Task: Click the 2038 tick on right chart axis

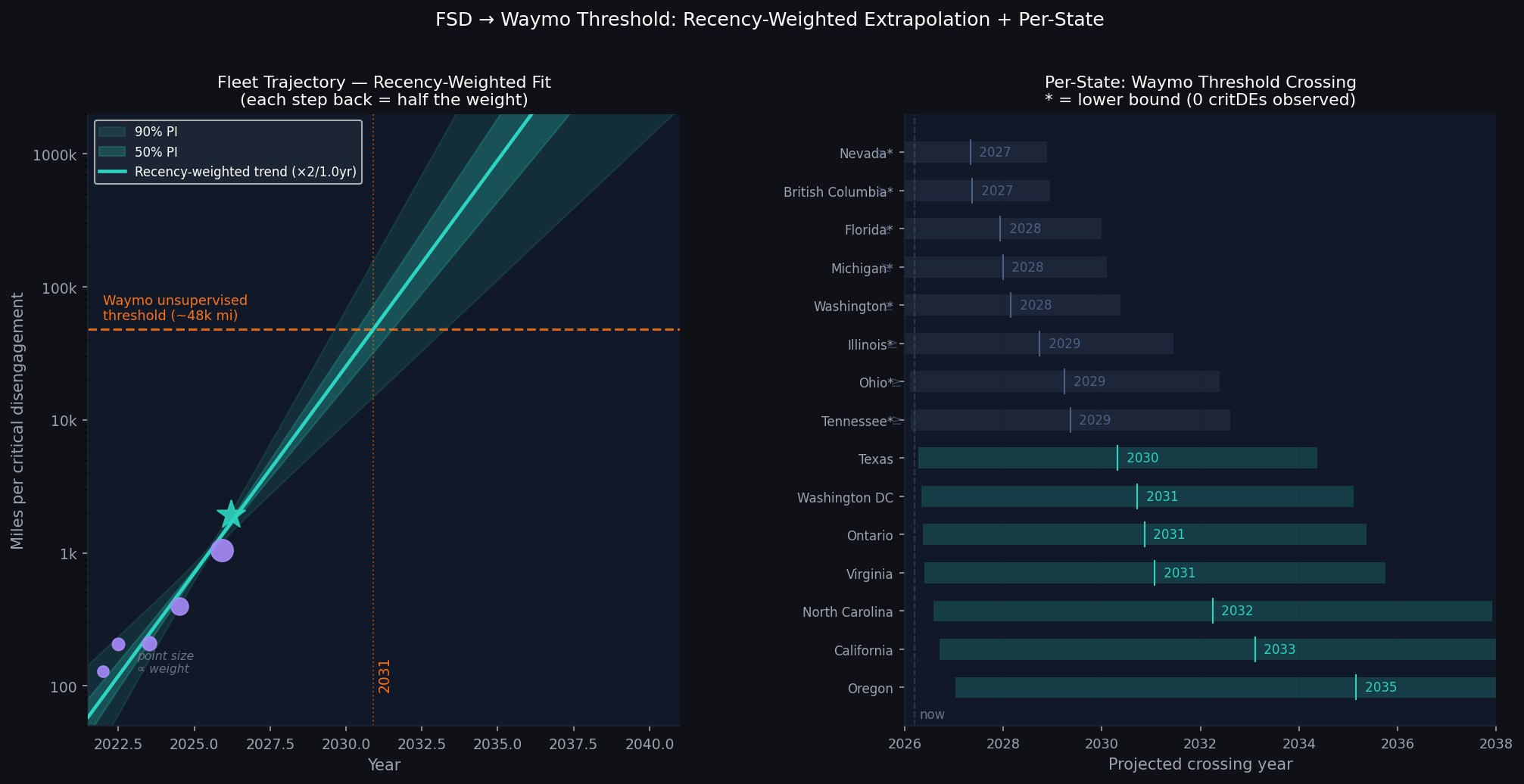Action: click(x=1496, y=743)
